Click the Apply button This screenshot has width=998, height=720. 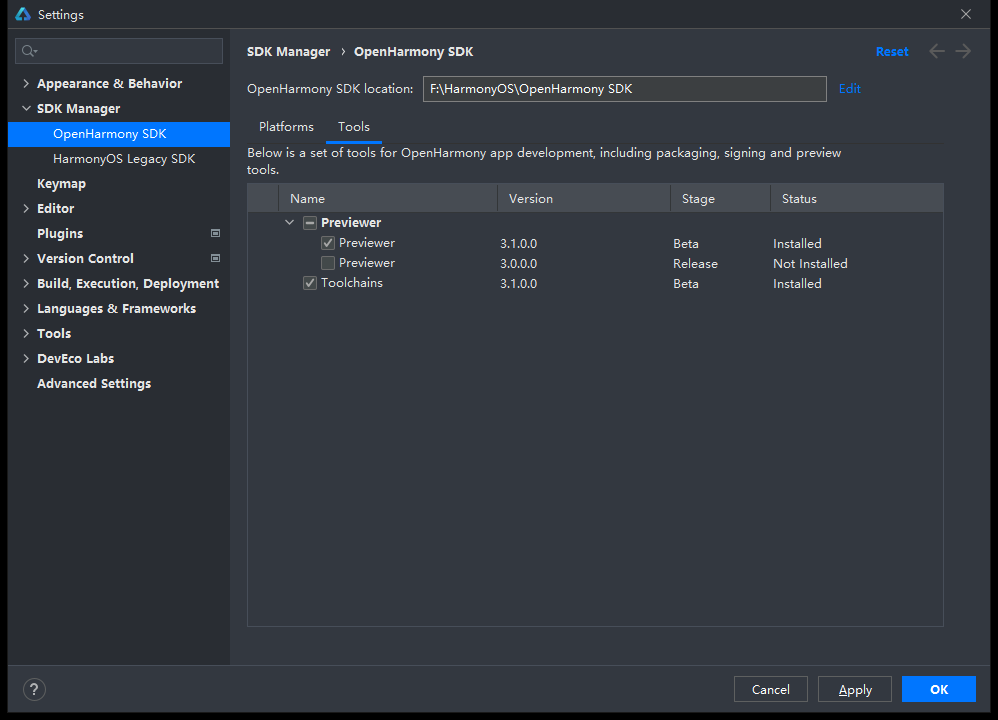(854, 689)
